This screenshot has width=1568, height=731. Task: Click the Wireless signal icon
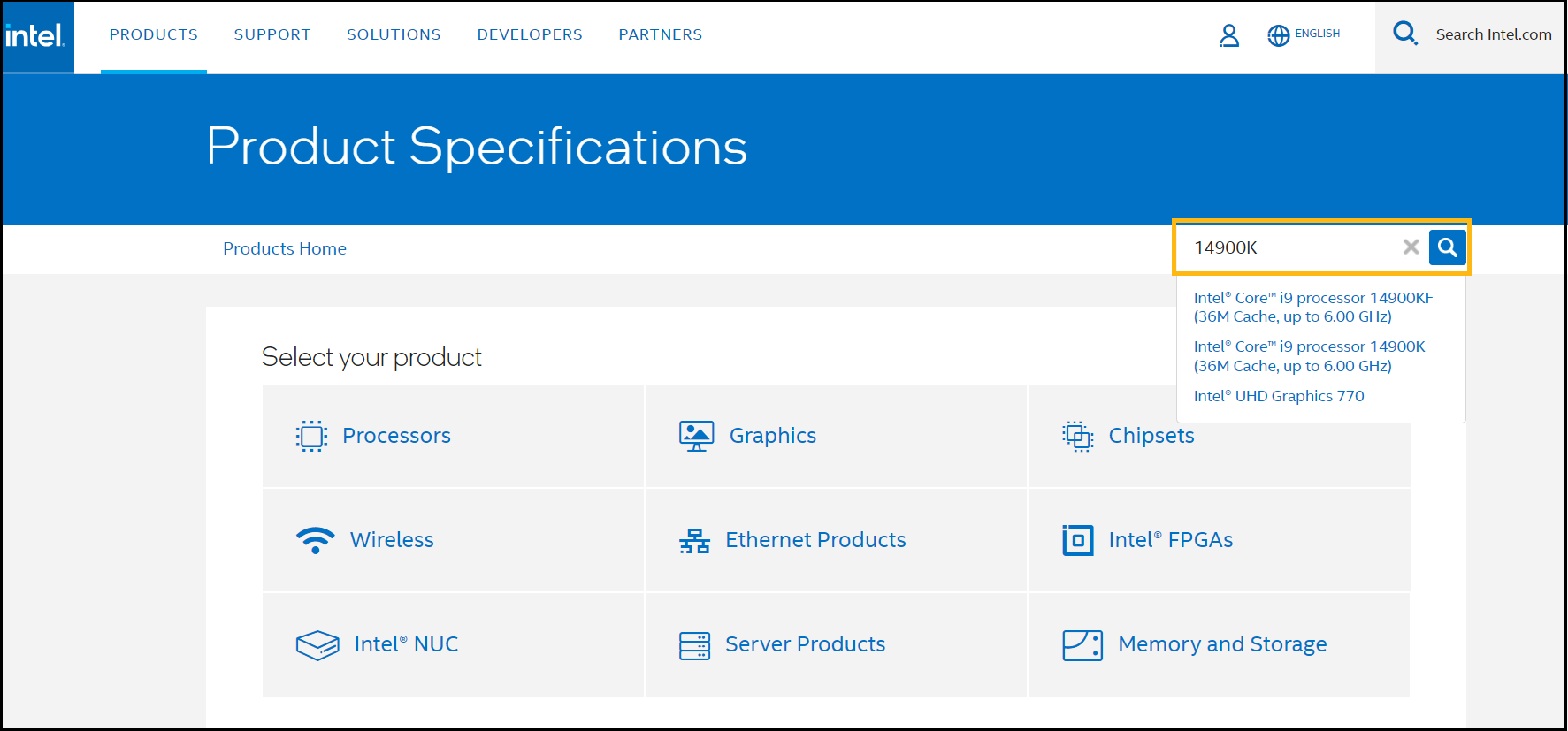[x=315, y=540]
